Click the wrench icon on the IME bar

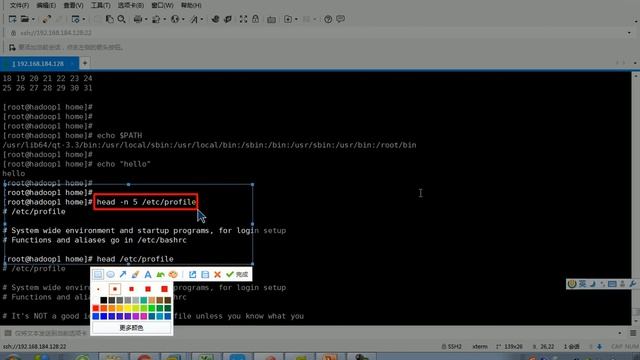coord(632,284)
